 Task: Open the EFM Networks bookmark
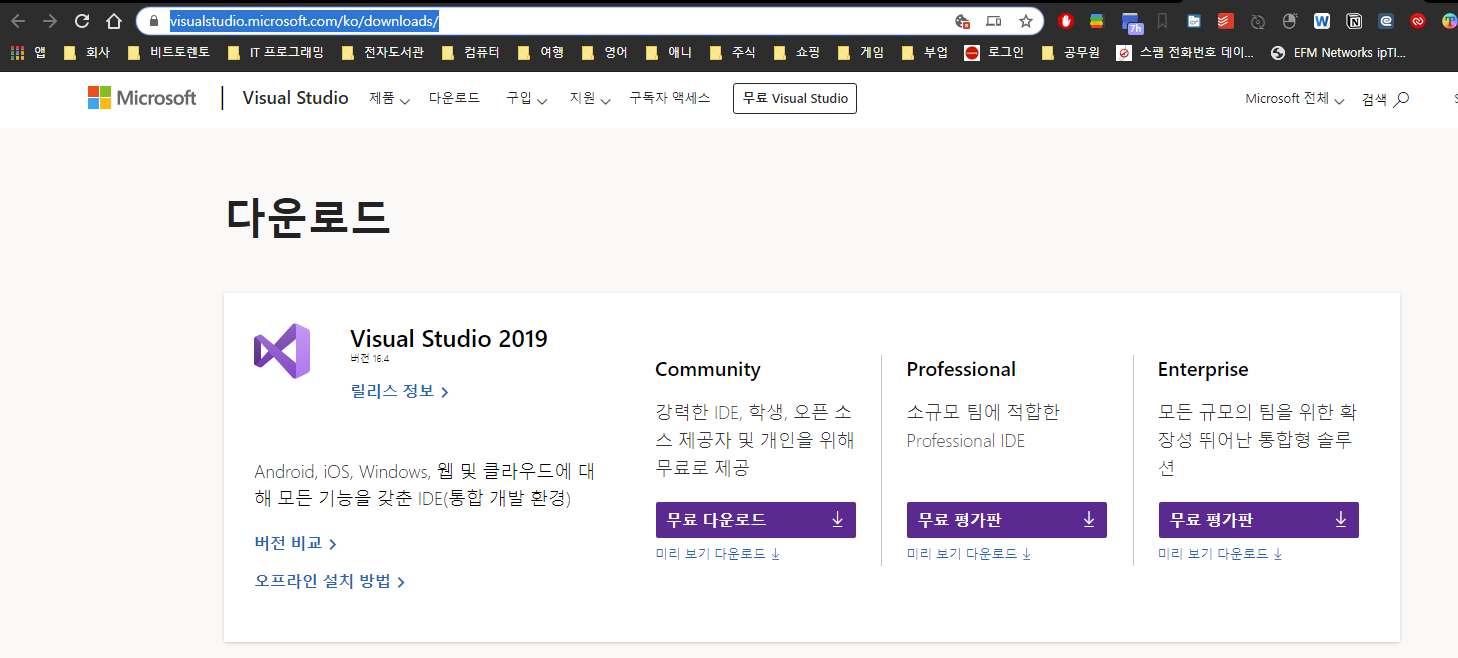click(x=1338, y=53)
